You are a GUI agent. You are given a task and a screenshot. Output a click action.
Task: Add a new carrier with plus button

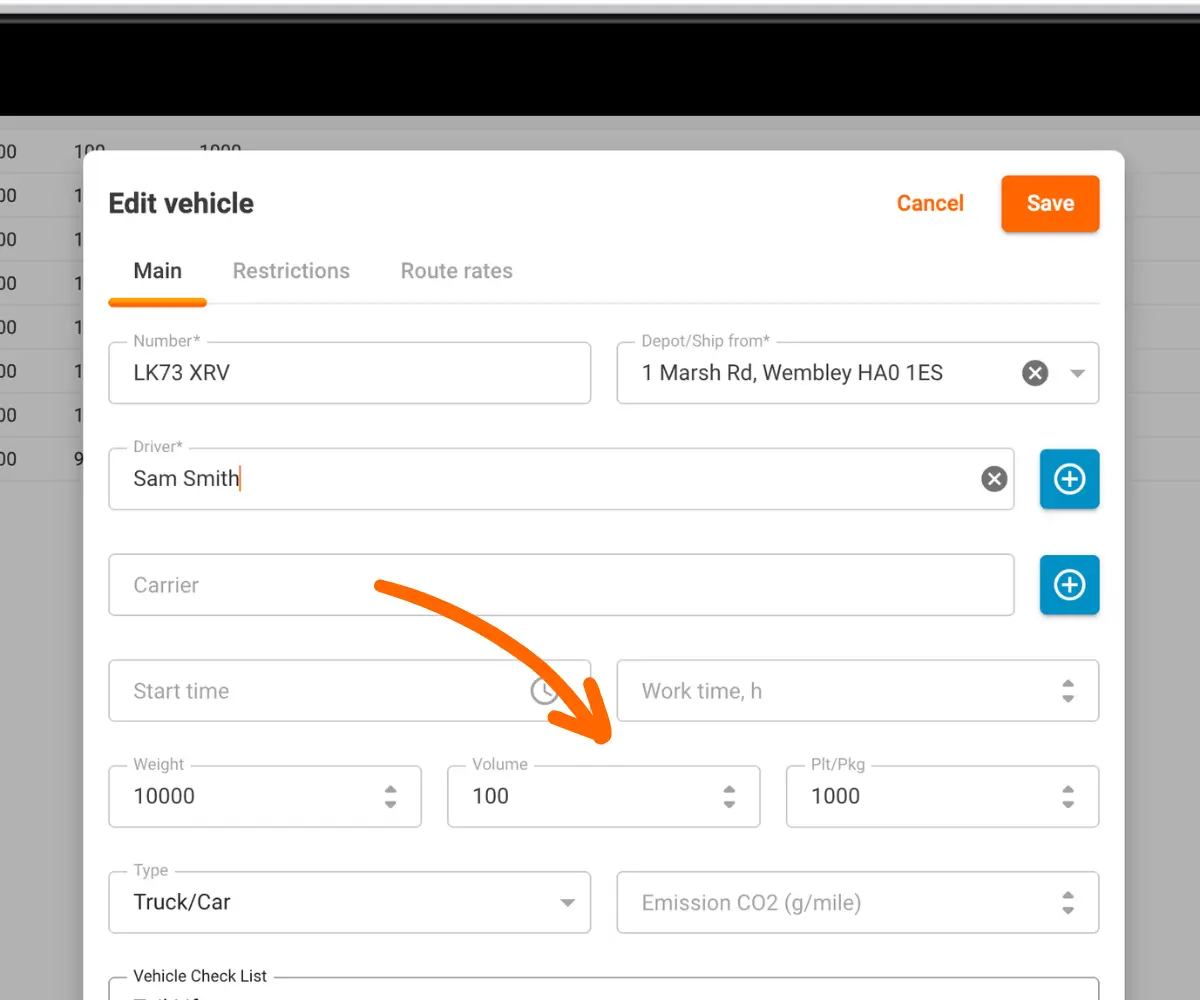point(1069,585)
